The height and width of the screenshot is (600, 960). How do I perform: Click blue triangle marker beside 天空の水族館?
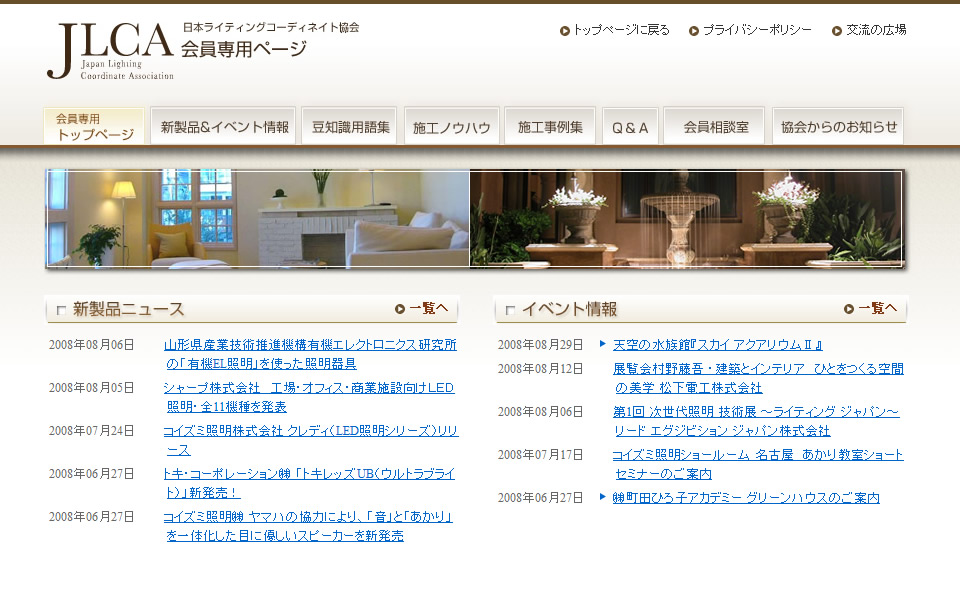602,343
